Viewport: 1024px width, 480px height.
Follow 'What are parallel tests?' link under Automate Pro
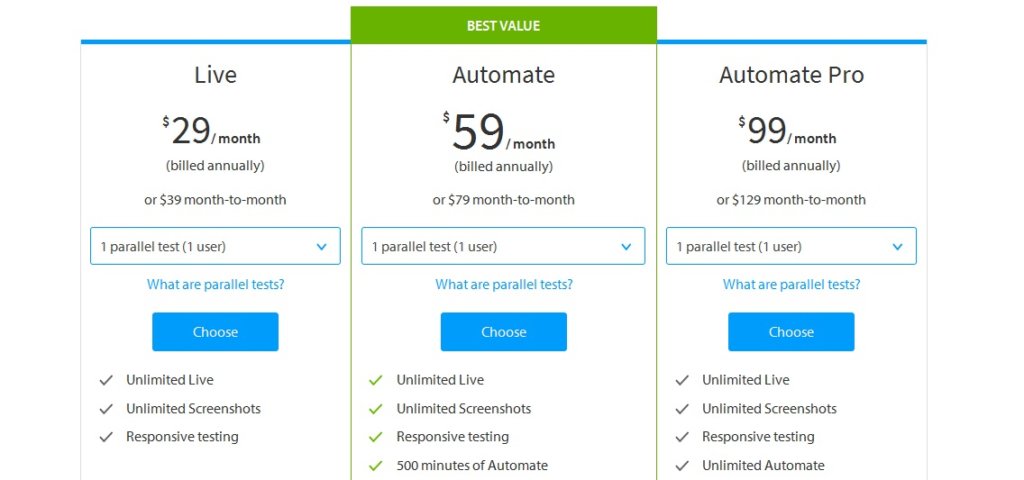791,285
